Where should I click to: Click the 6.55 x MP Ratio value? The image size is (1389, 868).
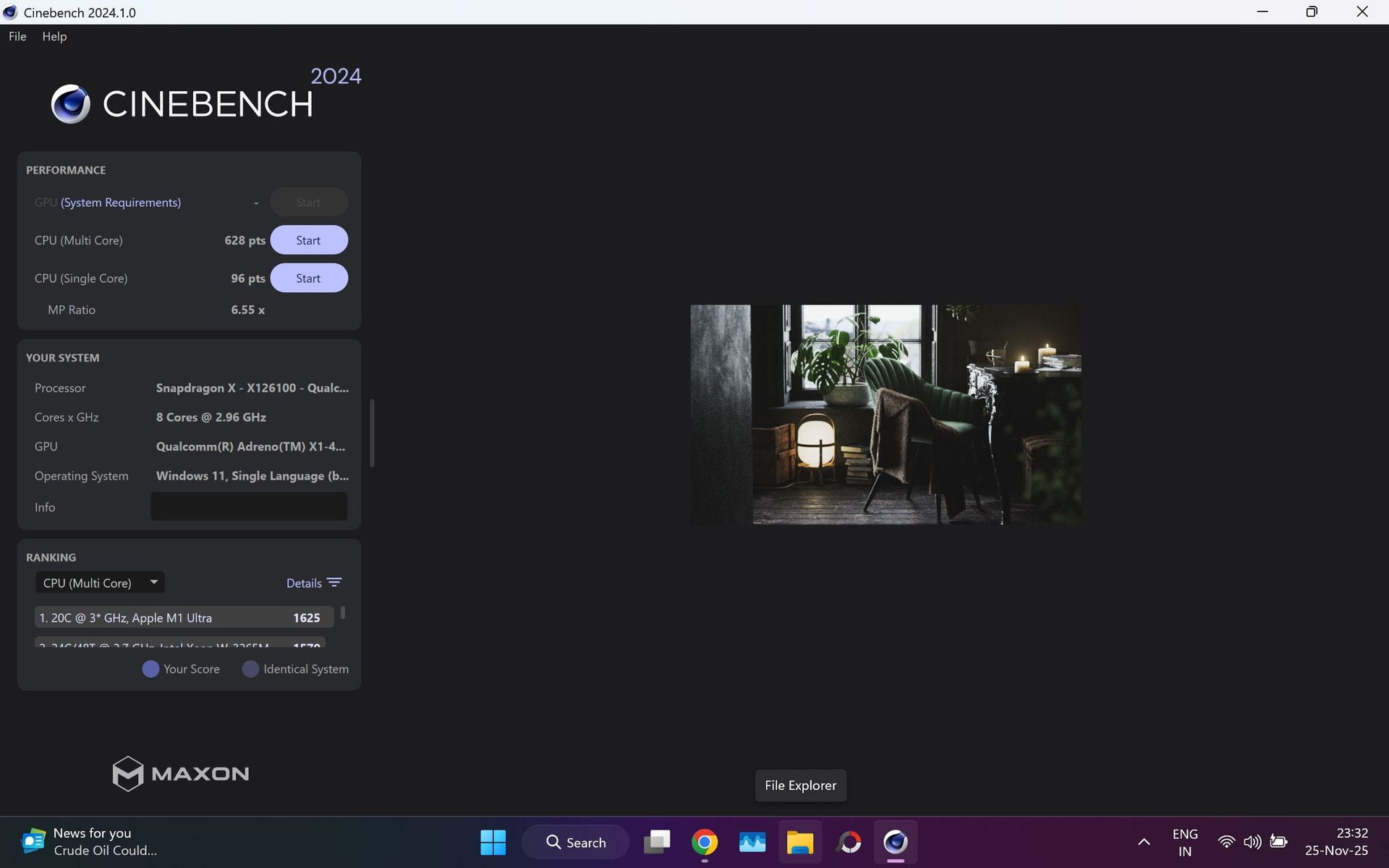click(247, 310)
